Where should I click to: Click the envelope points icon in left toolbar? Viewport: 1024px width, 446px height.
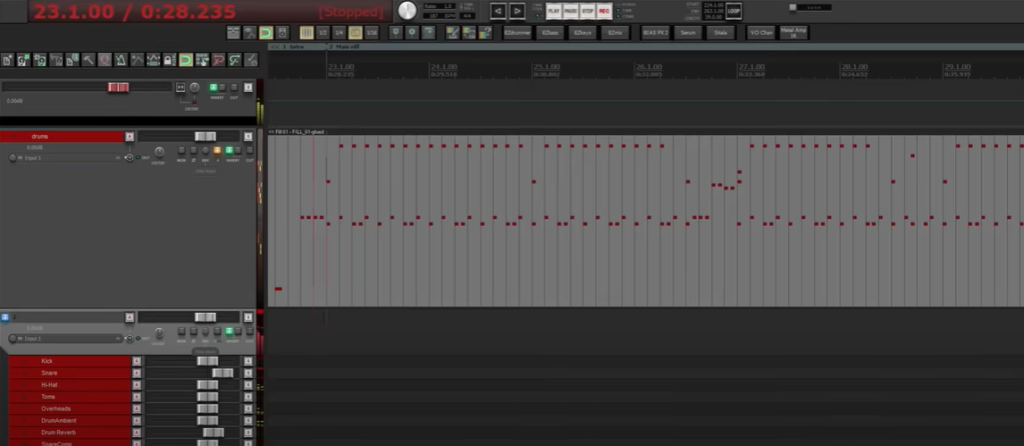137,60
